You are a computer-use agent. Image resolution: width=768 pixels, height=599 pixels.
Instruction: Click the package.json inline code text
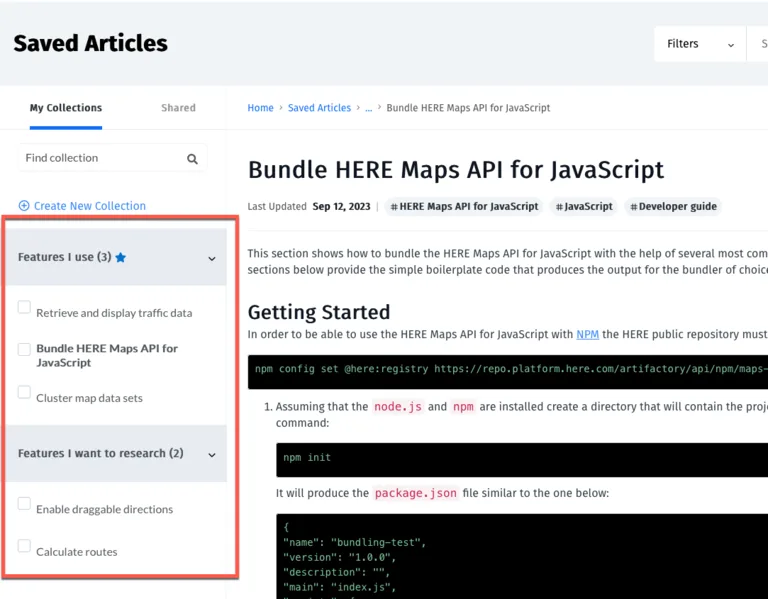click(x=415, y=493)
